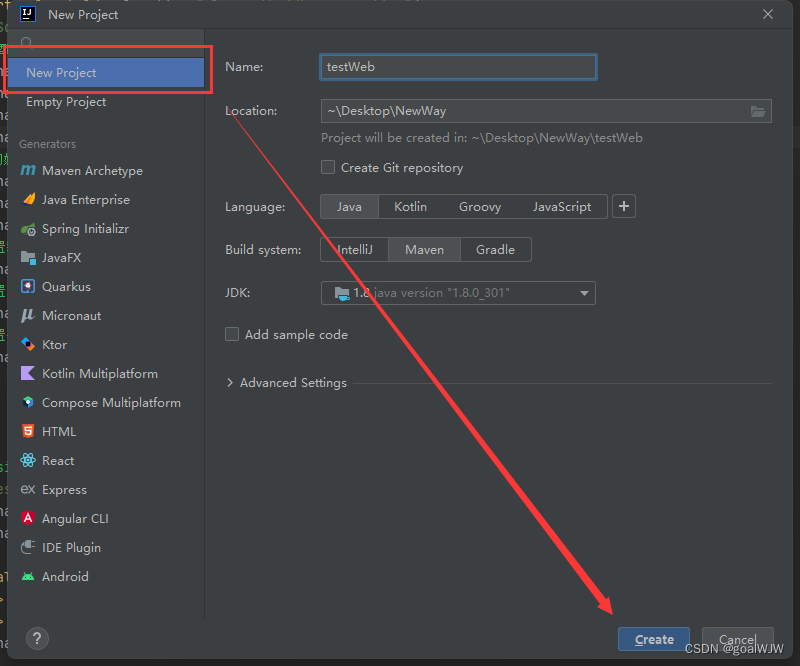800x666 pixels.
Task: Enable the Create Git repository checkbox
Action: click(x=328, y=167)
